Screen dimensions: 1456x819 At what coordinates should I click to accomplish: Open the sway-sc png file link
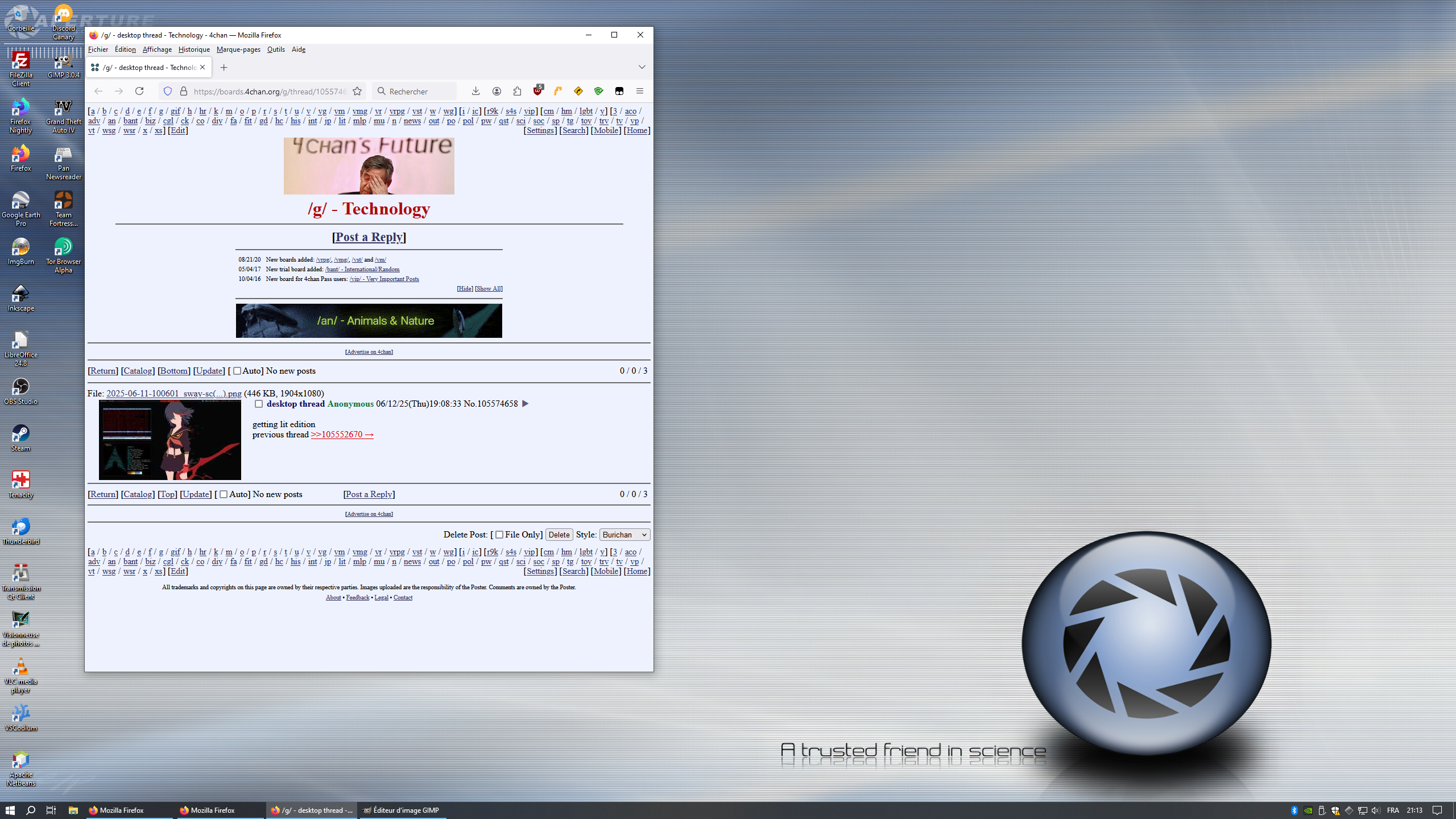pos(174,394)
